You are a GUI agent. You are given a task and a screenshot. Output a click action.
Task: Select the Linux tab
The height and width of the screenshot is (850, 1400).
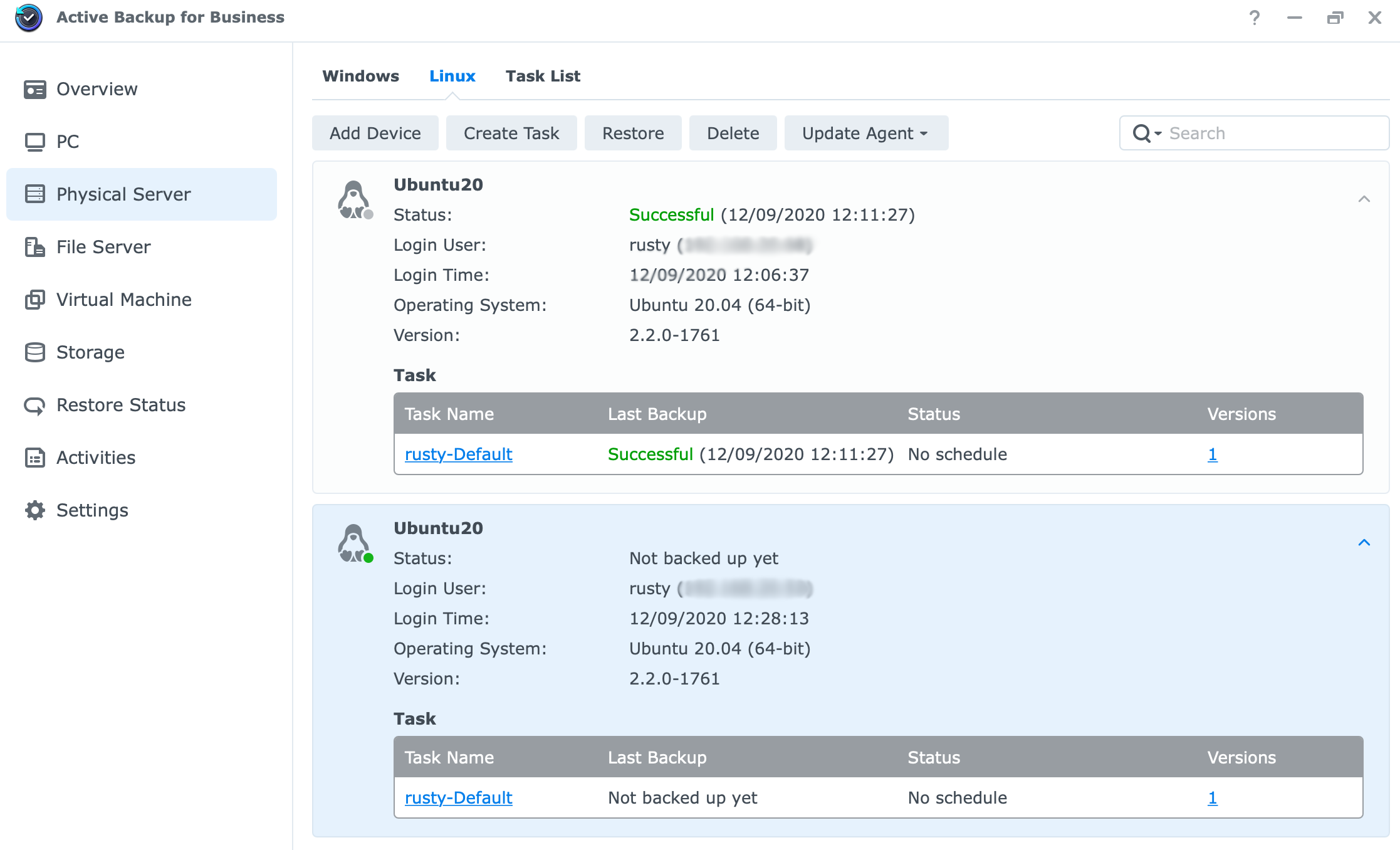click(452, 76)
